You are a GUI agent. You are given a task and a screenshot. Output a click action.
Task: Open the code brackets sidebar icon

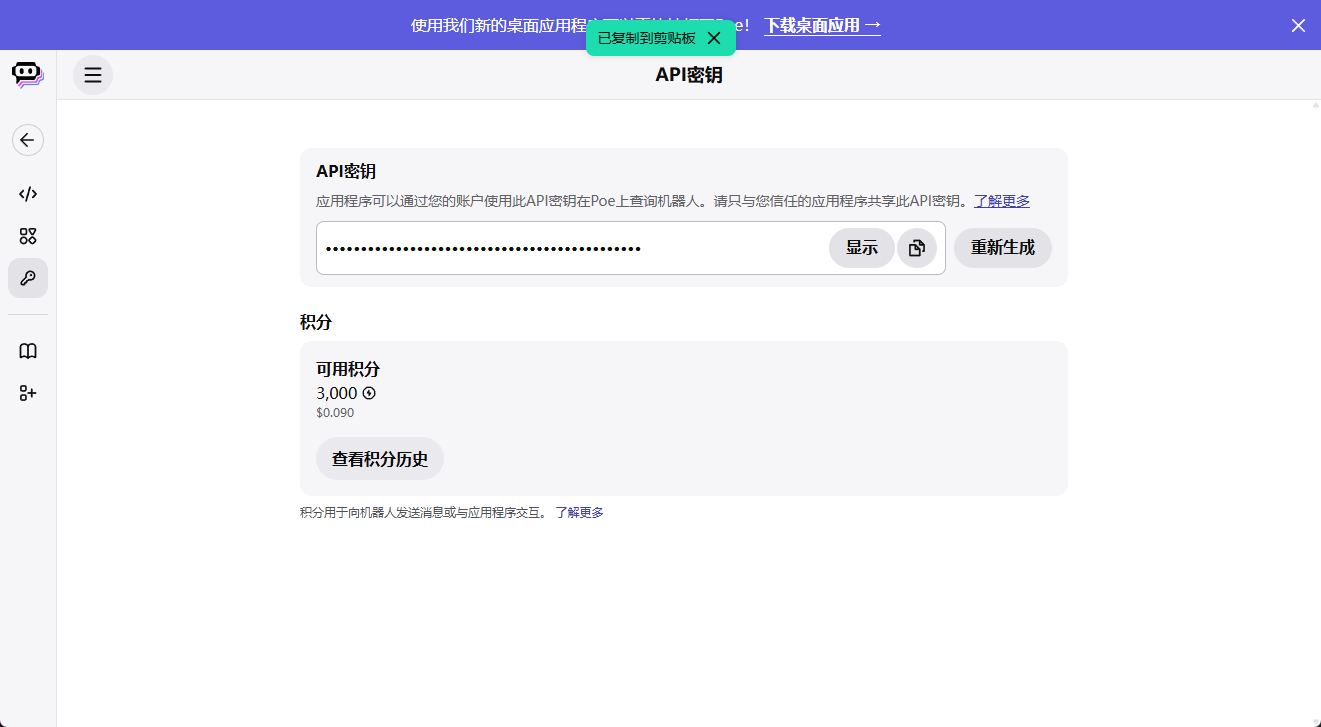28,194
